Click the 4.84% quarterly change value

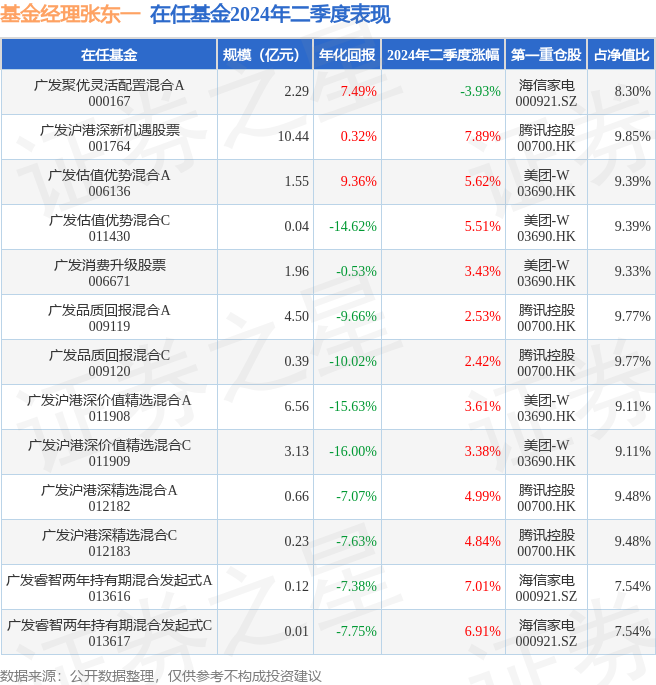483,541
